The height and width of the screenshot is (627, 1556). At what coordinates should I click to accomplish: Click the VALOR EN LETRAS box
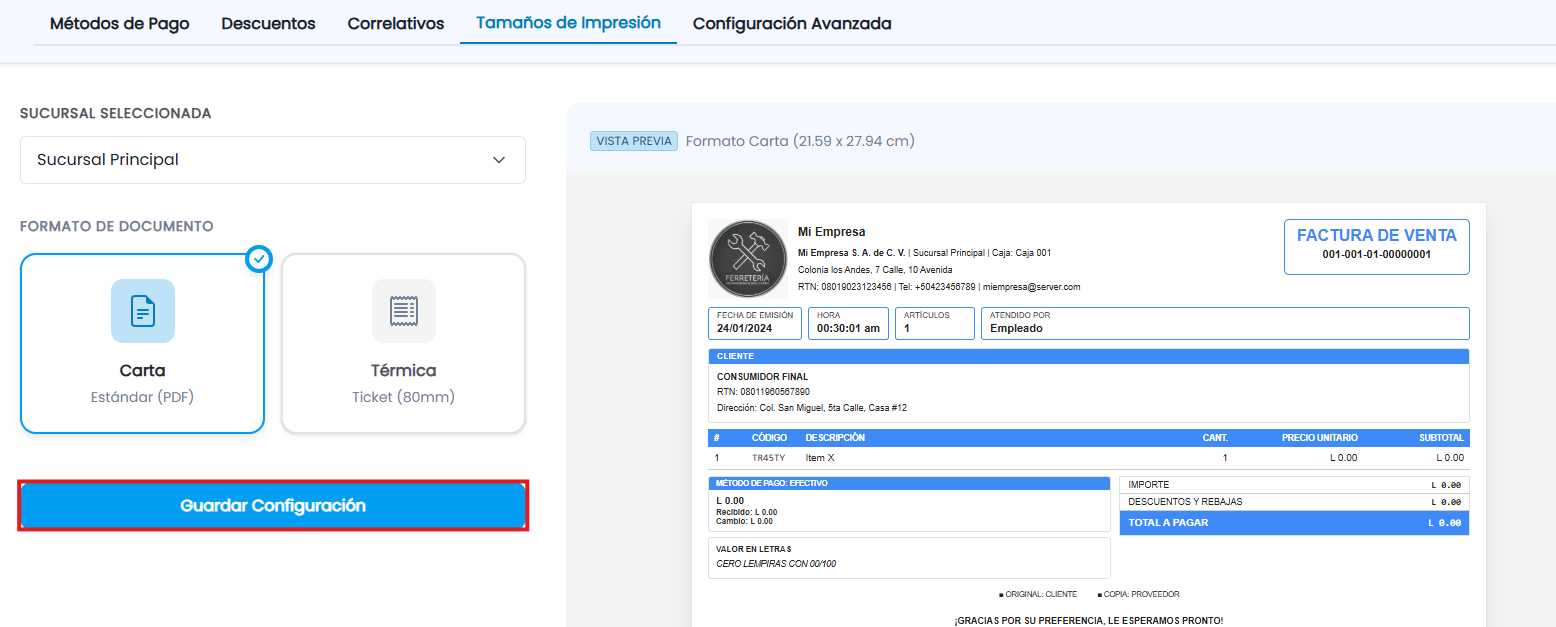tap(909, 558)
